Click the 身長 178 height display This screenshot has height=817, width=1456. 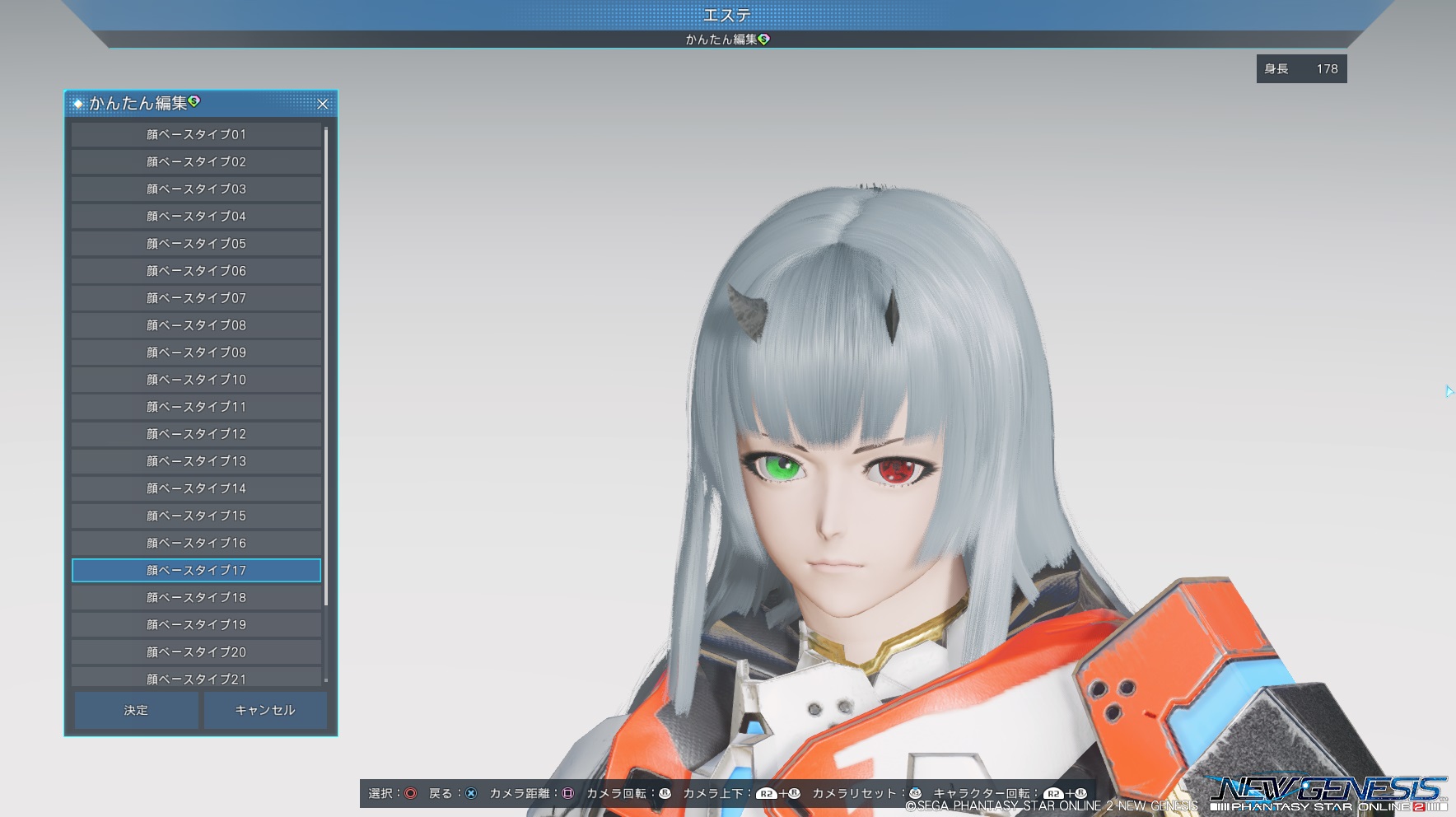pyautogui.click(x=1301, y=69)
